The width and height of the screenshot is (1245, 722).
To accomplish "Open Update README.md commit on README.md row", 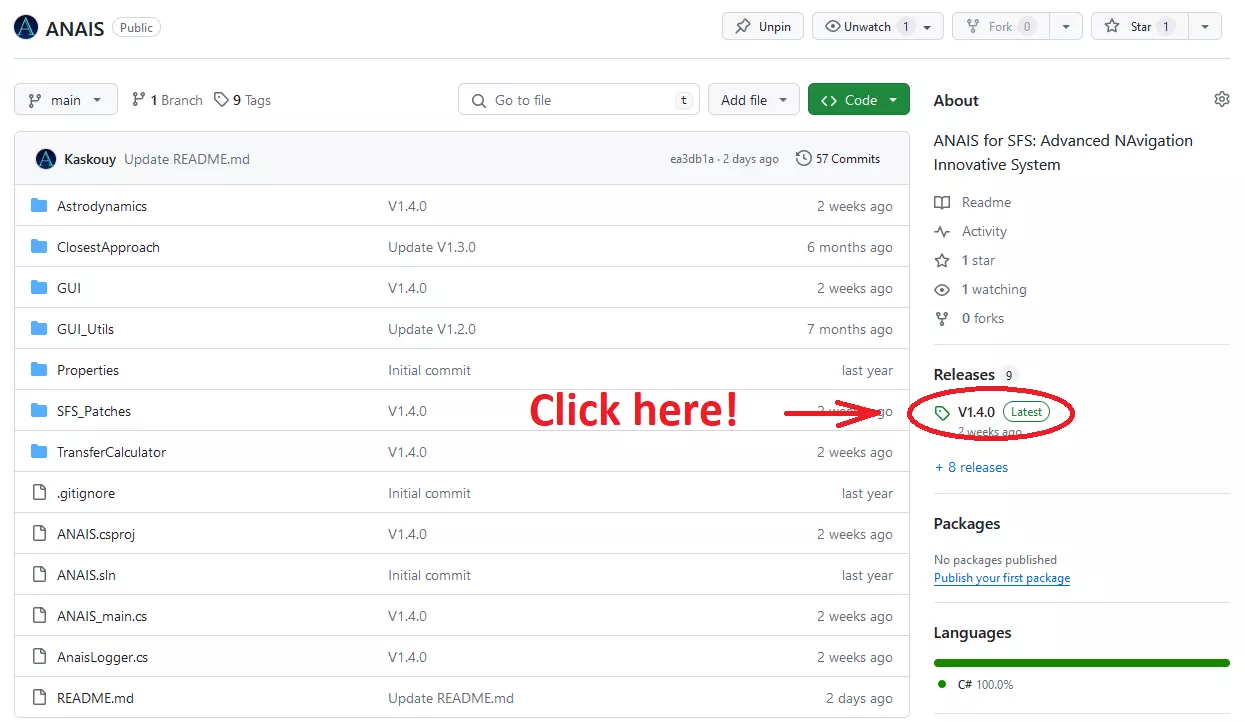I will [451, 698].
